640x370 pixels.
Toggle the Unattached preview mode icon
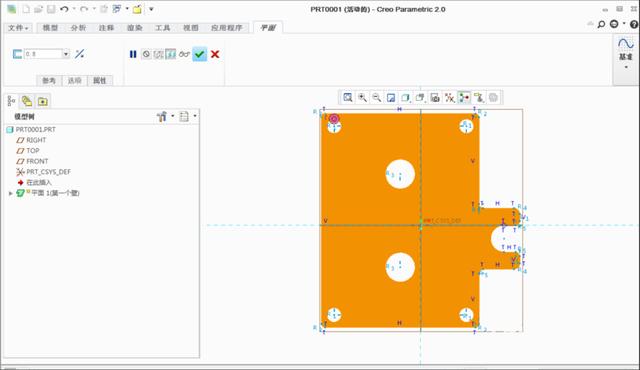pos(158,54)
